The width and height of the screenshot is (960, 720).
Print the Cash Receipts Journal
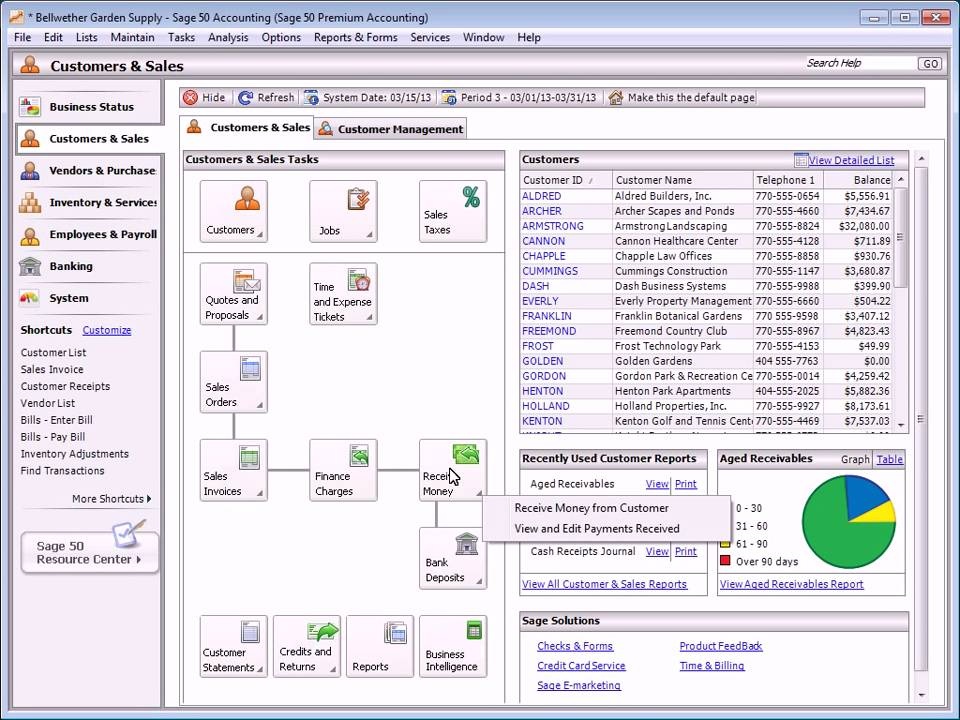click(686, 551)
